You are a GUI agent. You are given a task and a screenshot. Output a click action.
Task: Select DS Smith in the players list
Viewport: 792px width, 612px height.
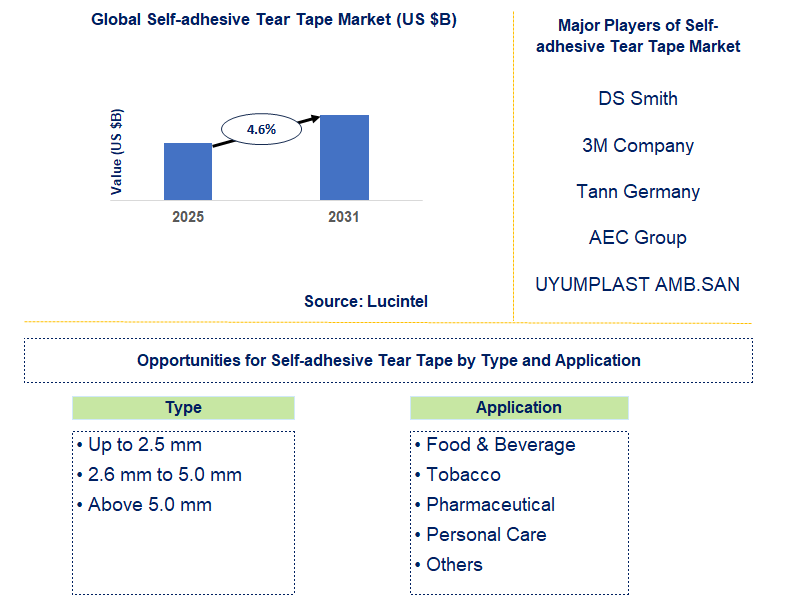click(638, 98)
